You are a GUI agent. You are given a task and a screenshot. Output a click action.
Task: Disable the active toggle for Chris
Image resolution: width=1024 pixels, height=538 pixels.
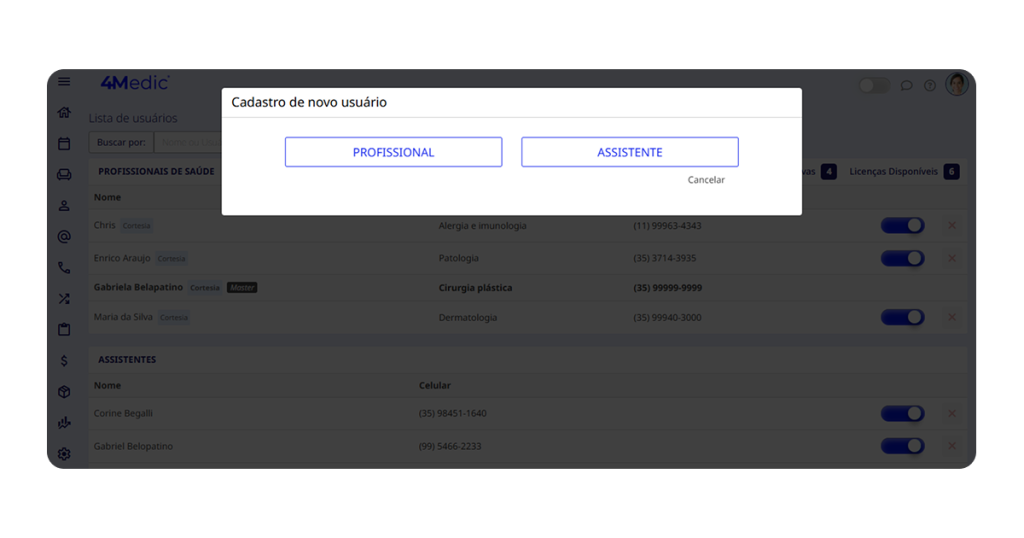(902, 226)
